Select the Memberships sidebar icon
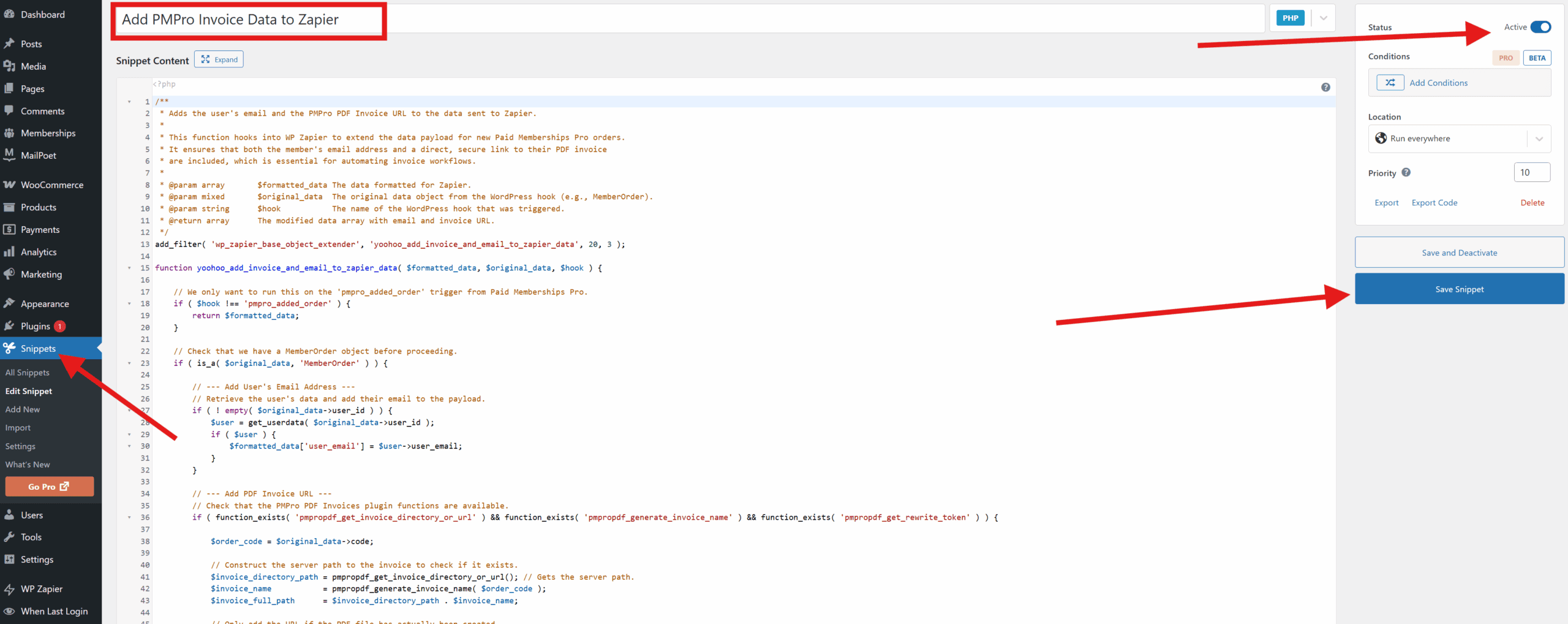 tap(10, 133)
